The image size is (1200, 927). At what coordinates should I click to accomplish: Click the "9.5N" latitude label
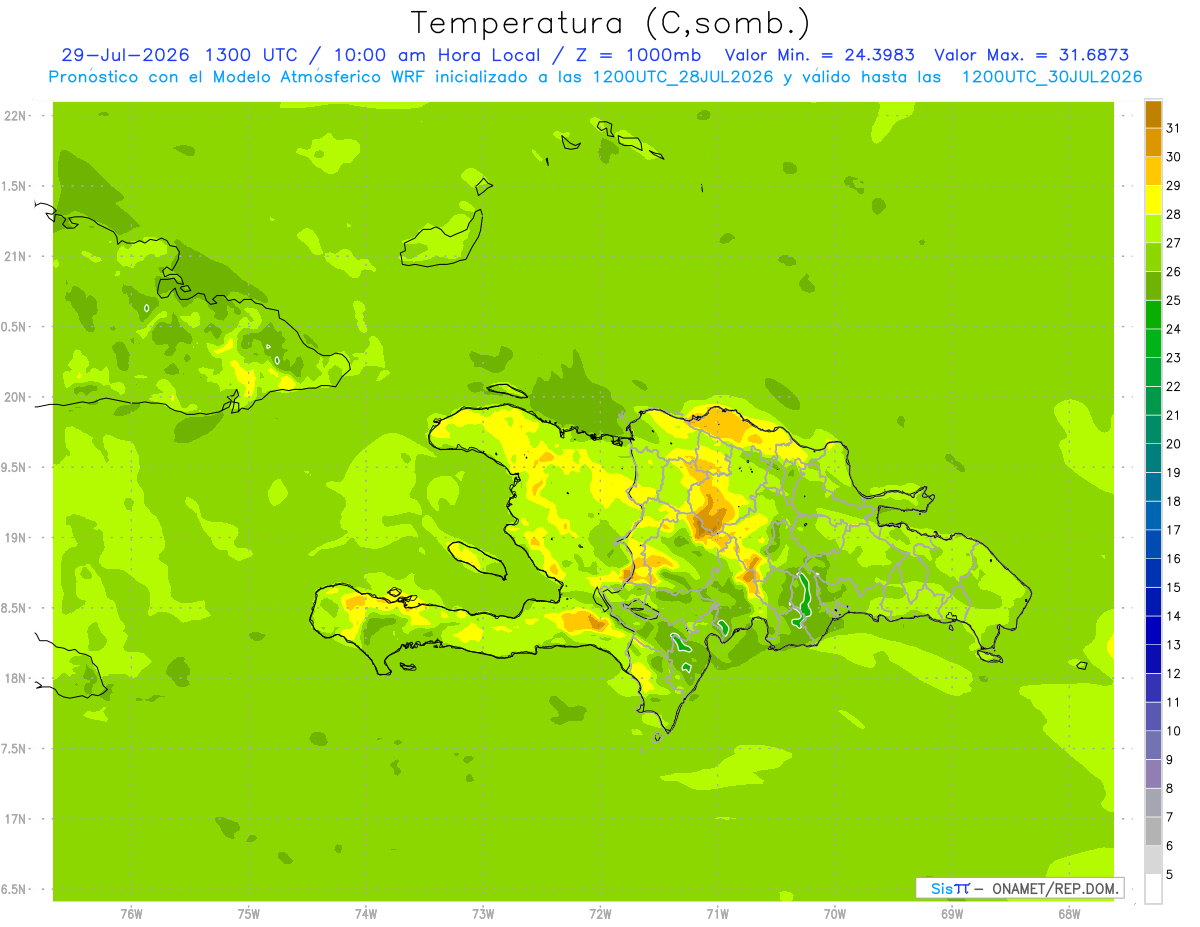[x=15, y=467]
